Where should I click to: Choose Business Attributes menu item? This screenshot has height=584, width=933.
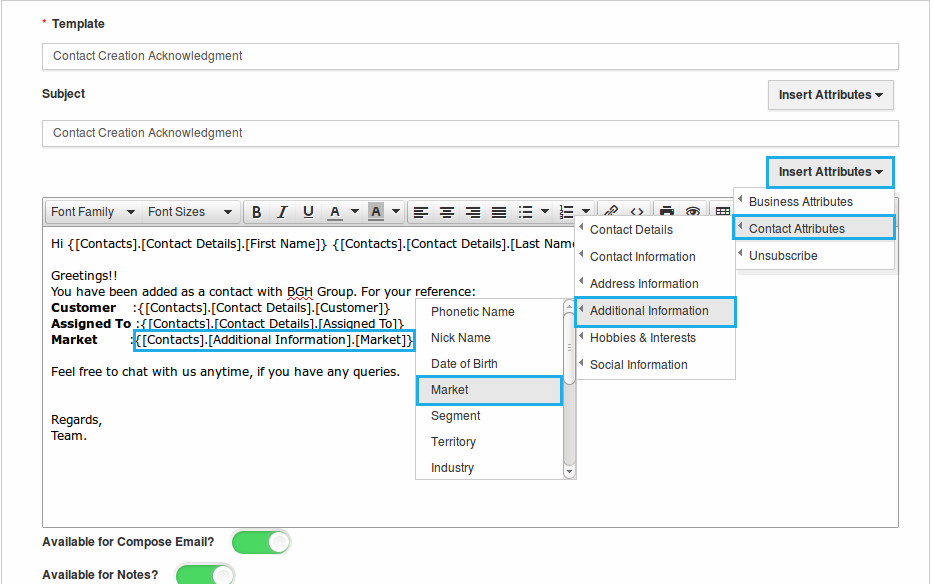pyautogui.click(x=813, y=201)
